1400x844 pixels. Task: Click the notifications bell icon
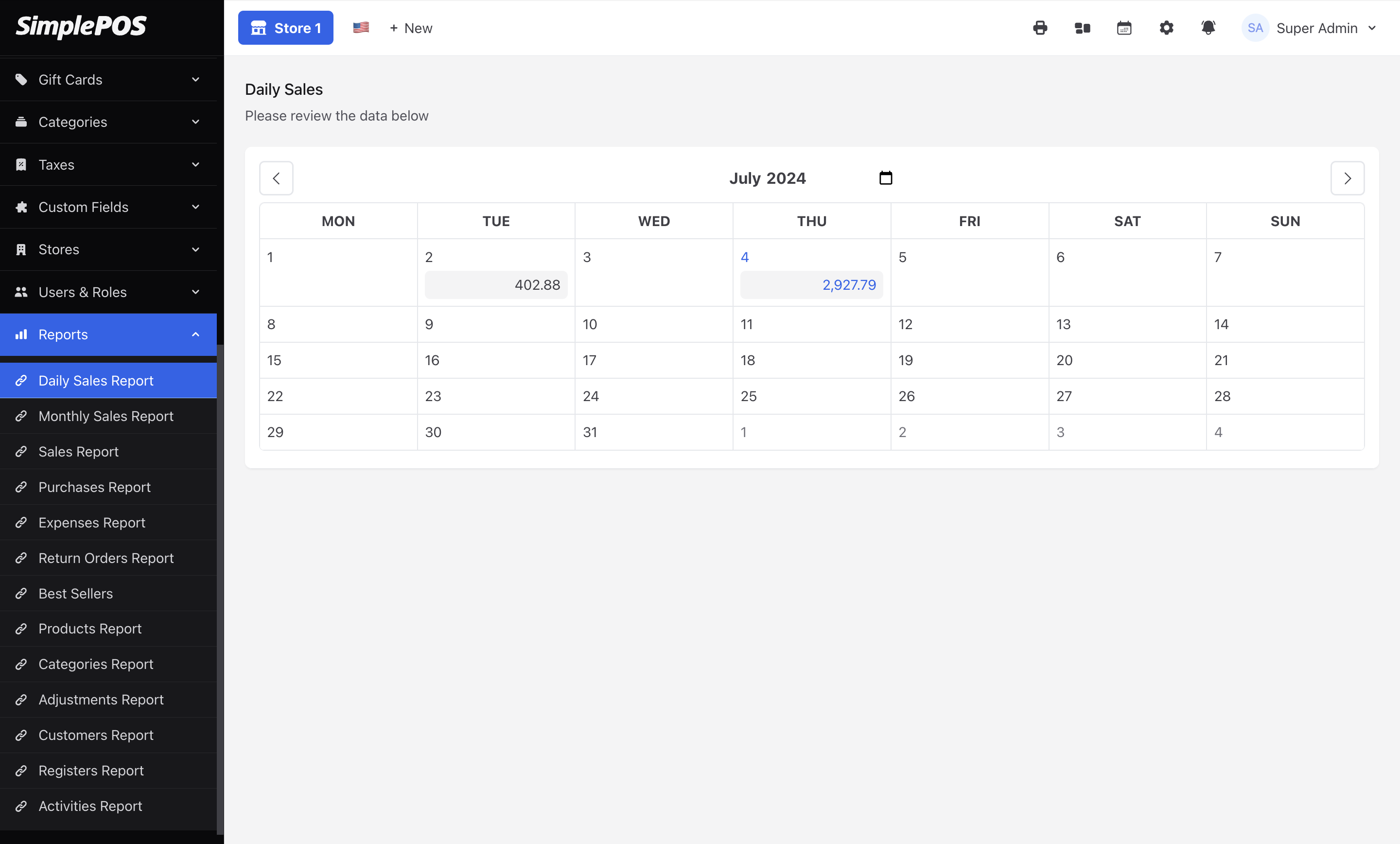point(1208,28)
